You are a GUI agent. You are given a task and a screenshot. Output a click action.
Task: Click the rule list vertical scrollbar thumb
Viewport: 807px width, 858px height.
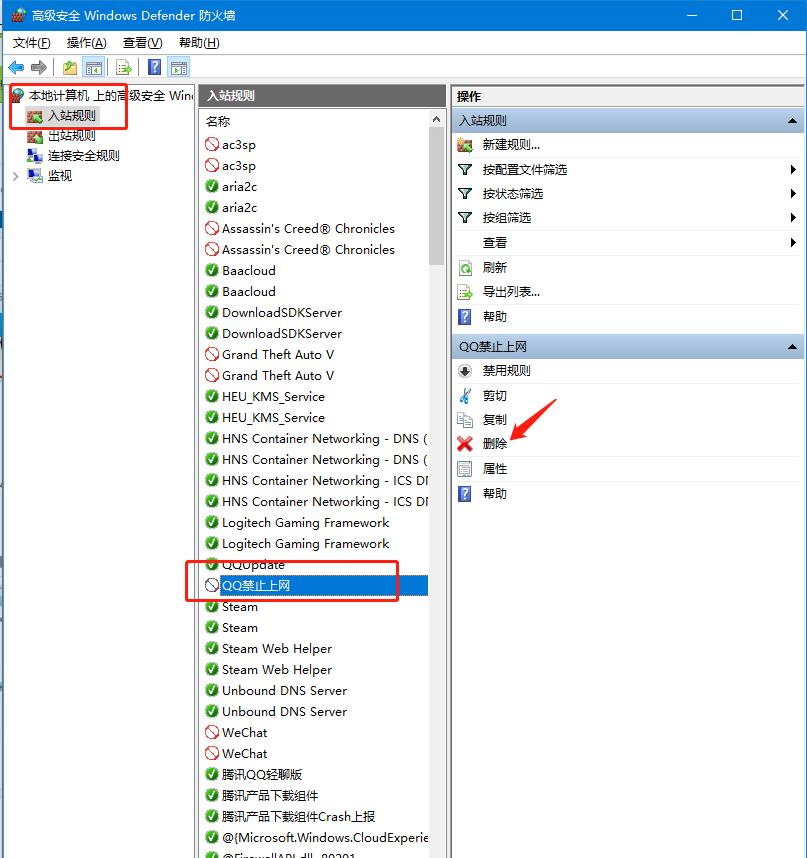[436, 196]
